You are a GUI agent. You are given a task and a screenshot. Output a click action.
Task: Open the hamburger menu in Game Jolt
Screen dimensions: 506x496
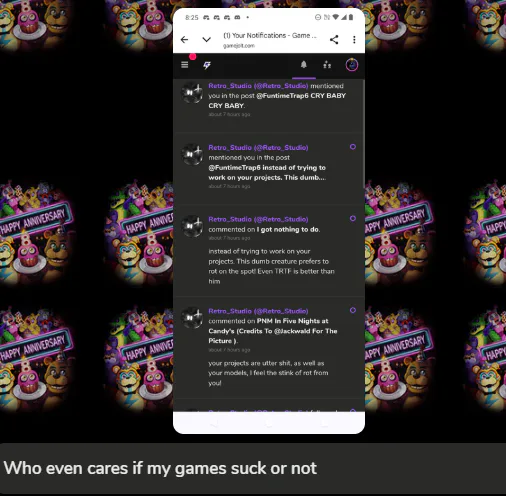pos(185,65)
